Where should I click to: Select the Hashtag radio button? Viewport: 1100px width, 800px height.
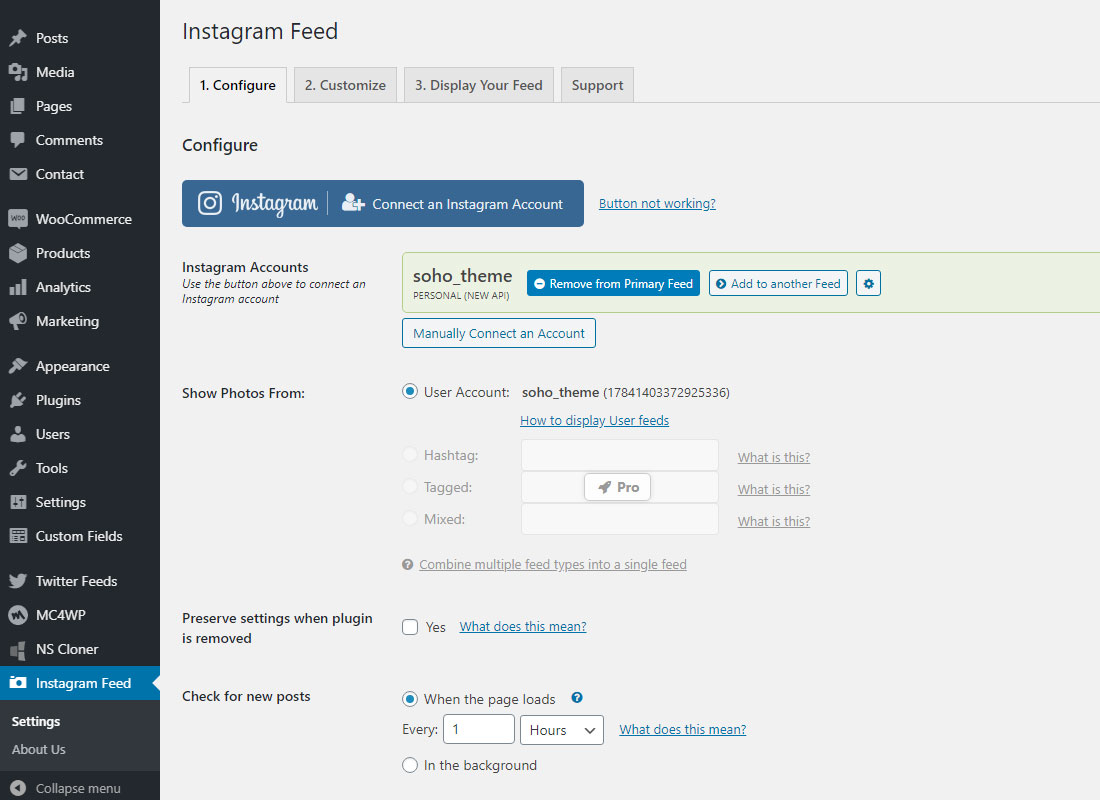[410, 455]
